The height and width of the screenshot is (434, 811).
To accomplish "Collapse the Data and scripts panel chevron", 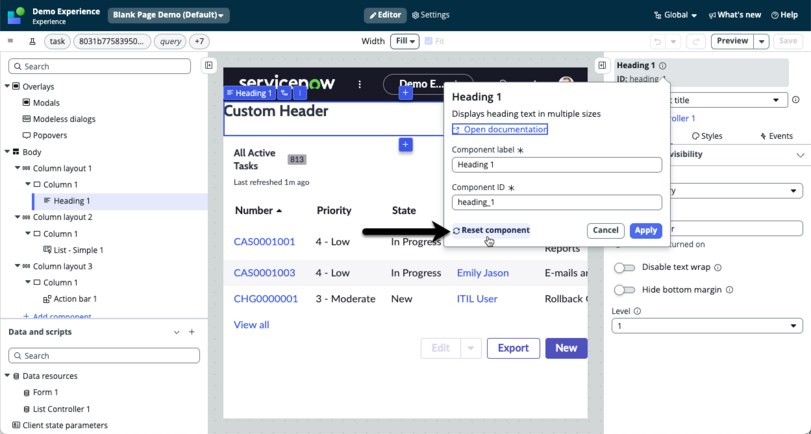I will (x=176, y=332).
